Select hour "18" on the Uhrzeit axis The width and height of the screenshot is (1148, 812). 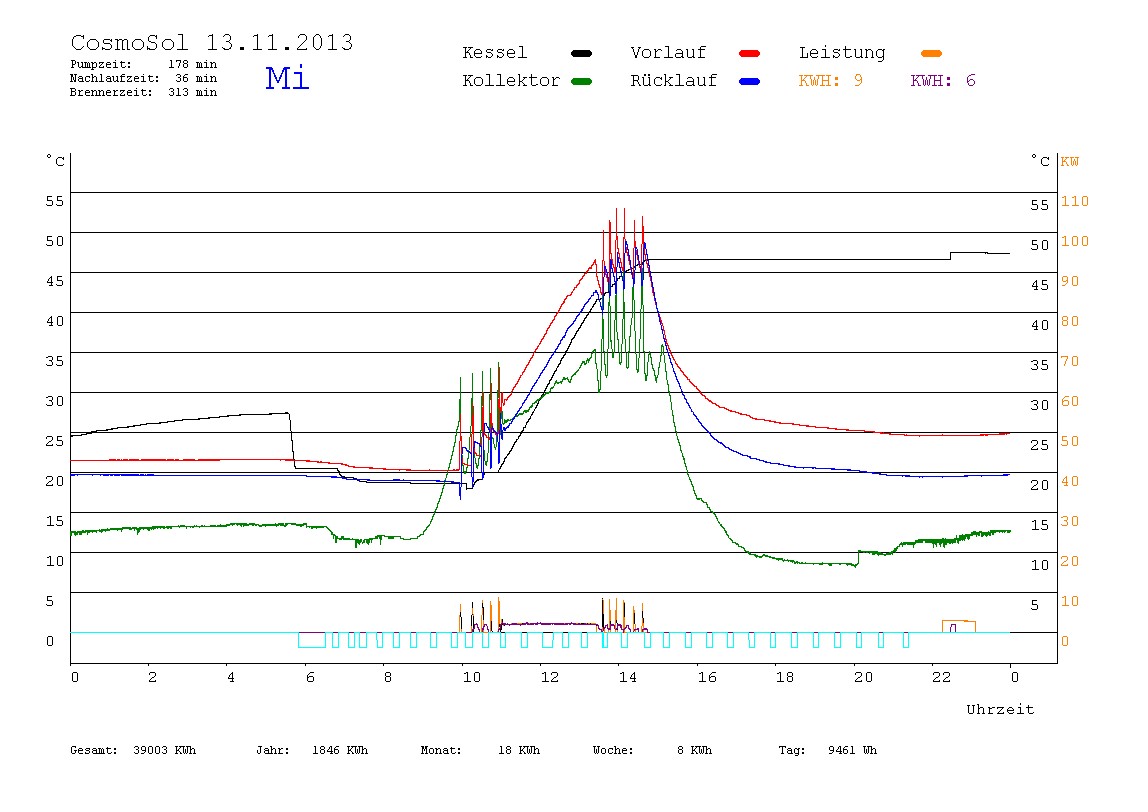(x=785, y=677)
